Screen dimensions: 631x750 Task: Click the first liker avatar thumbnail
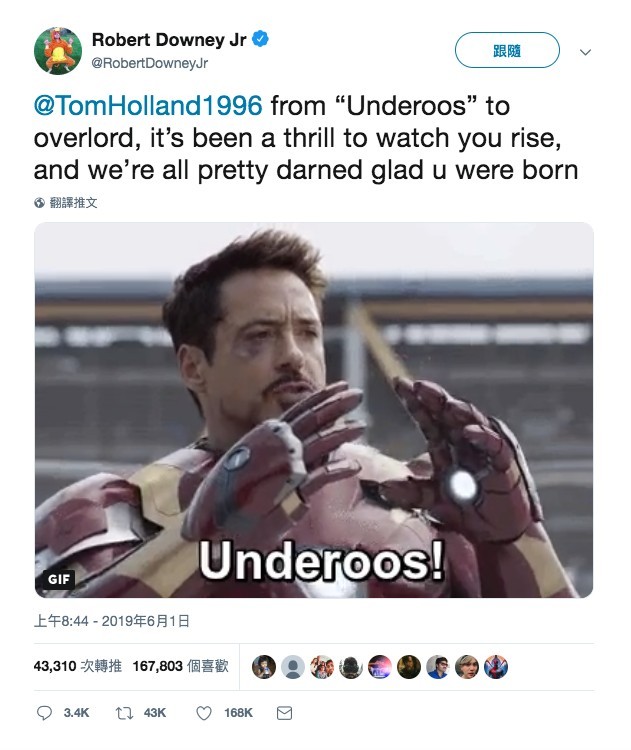click(x=264, y=667)
